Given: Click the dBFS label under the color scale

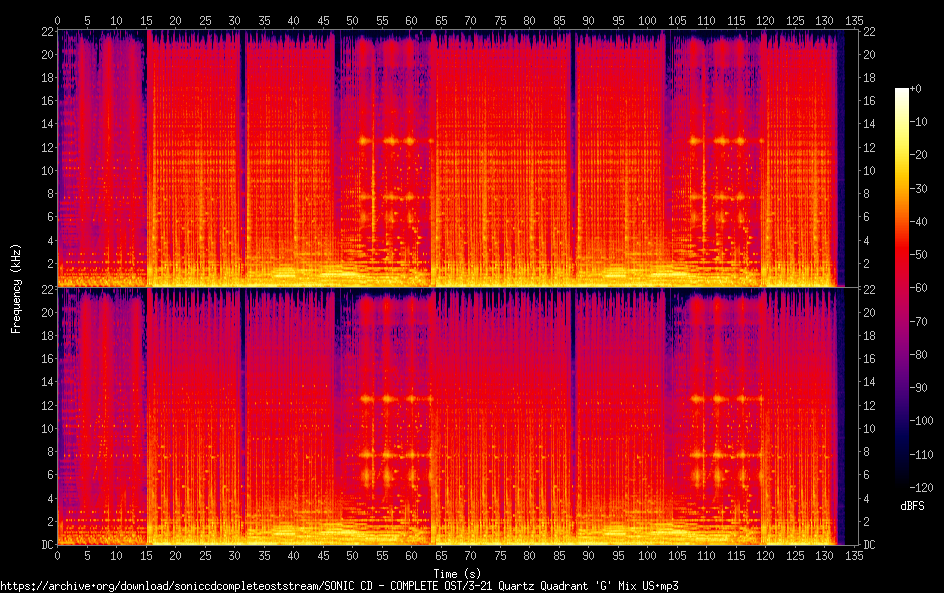Looking at the screenshot, I should [x=912, y=507].
